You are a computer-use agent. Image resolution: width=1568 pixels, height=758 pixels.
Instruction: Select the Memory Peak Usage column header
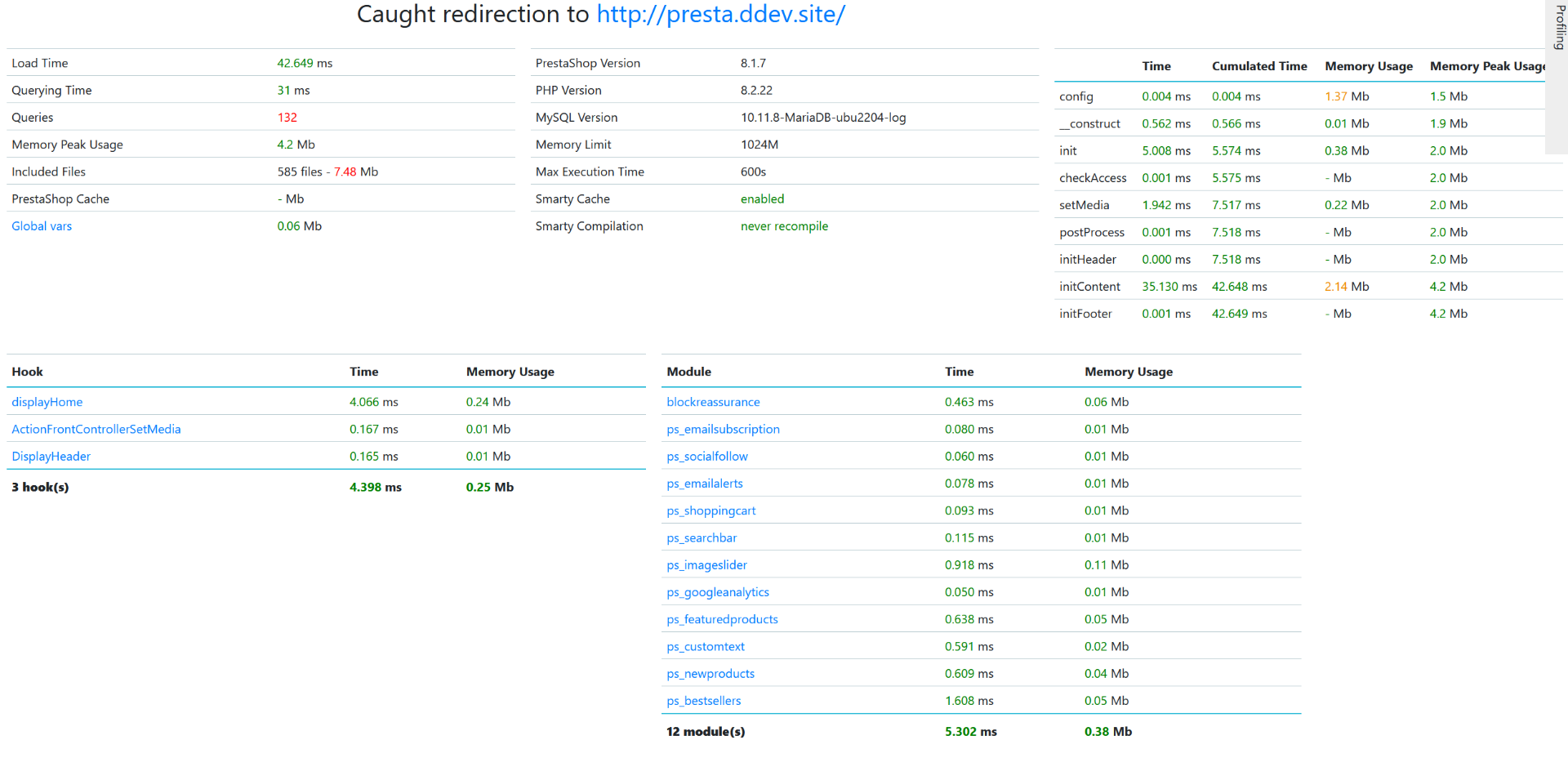coord(1487,66)
